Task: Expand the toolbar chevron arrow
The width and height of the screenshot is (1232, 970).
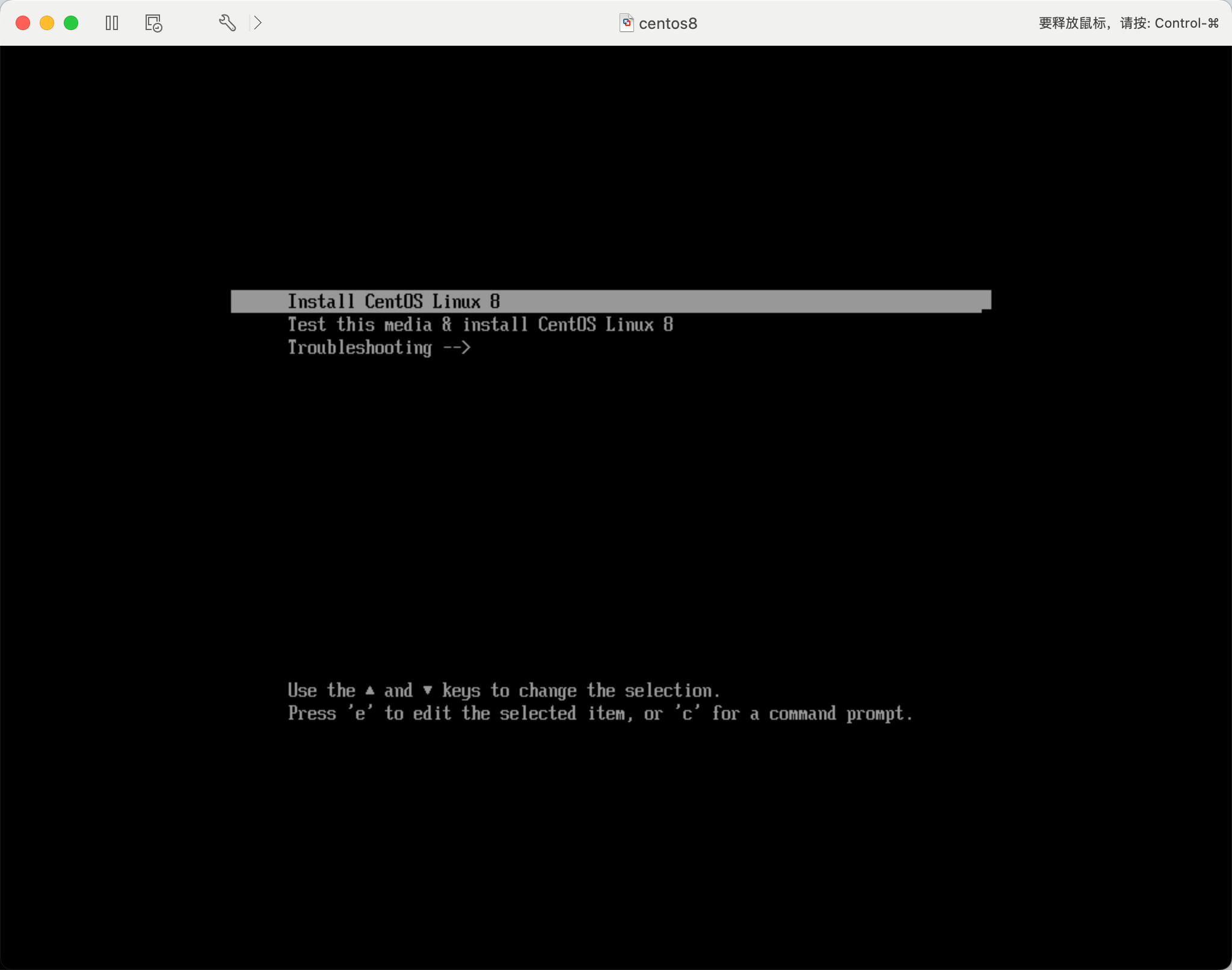Action: pos(257,23)
